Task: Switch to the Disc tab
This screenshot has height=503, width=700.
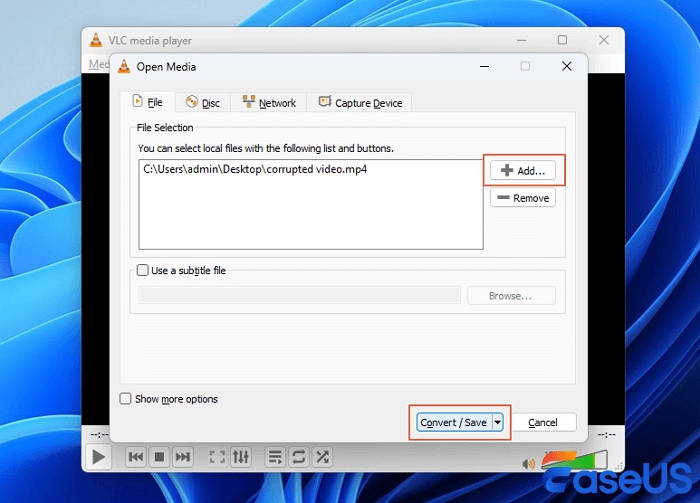Action: coord(203,103)
